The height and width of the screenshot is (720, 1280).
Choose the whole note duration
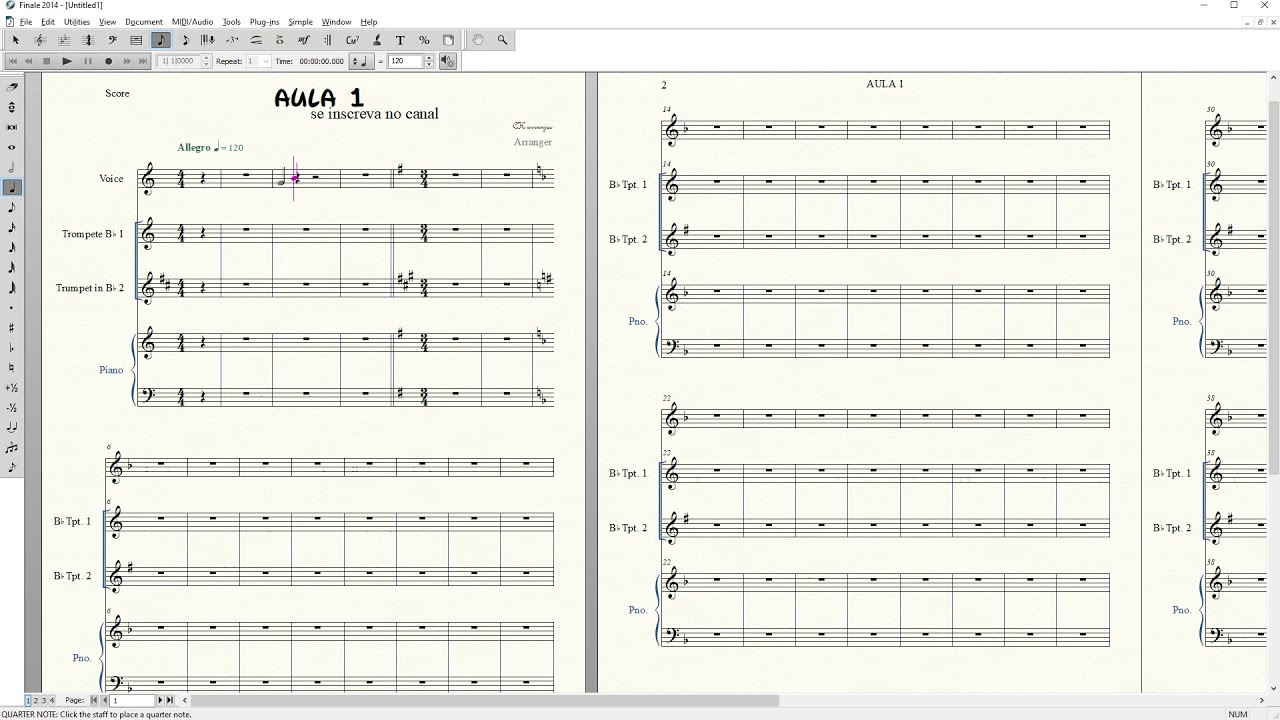coord(12,147)
